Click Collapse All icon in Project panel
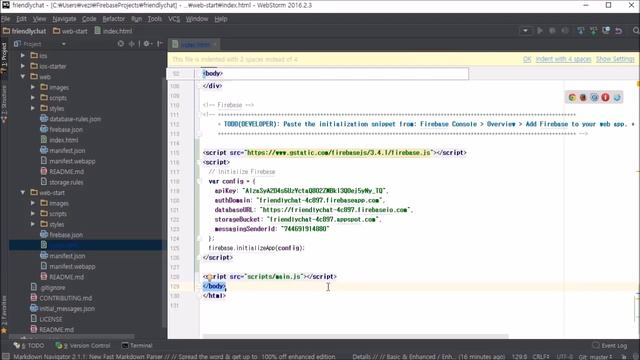Image resolution: width=640 pixels, height=360 pixels. [131, 44]
